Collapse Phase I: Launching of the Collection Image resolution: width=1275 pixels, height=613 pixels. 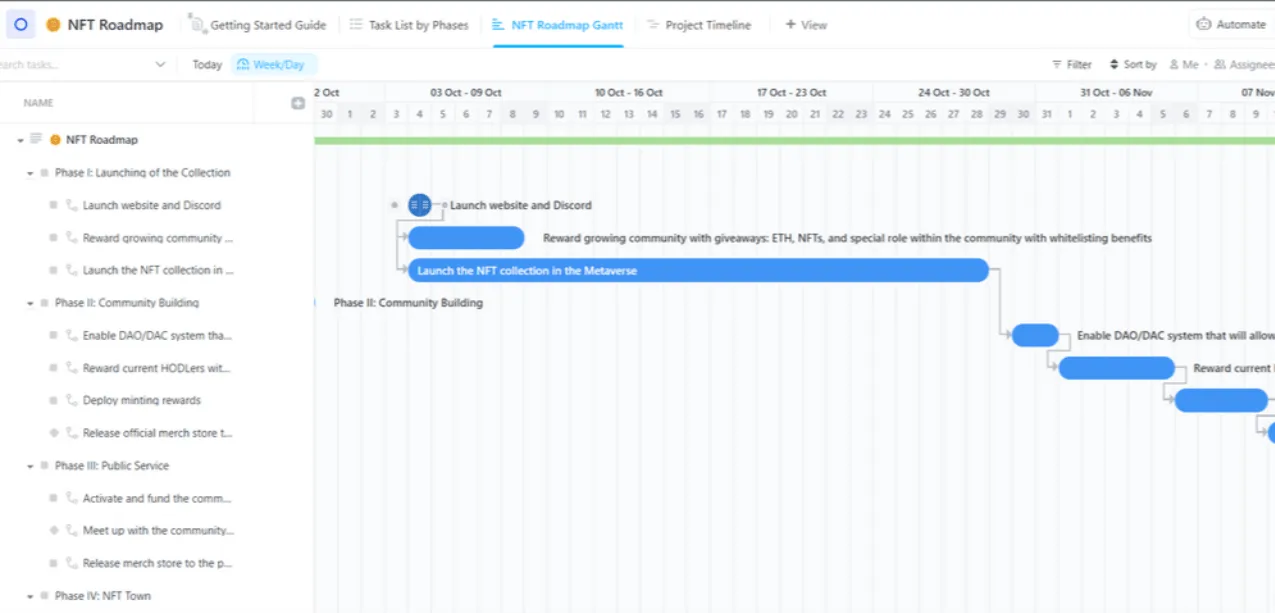click(x=30, y=173)
